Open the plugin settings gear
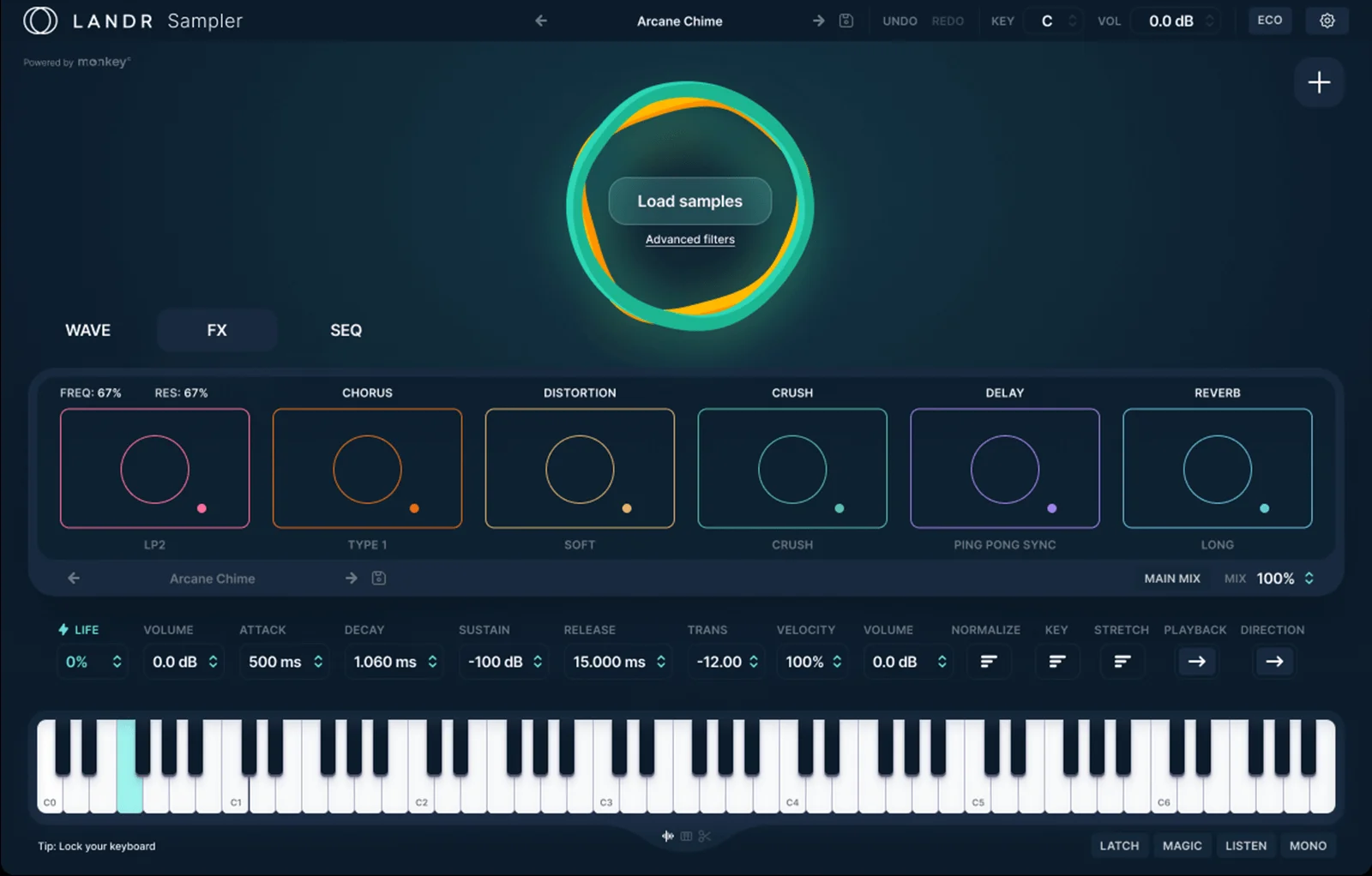 tap(1327, 20)
